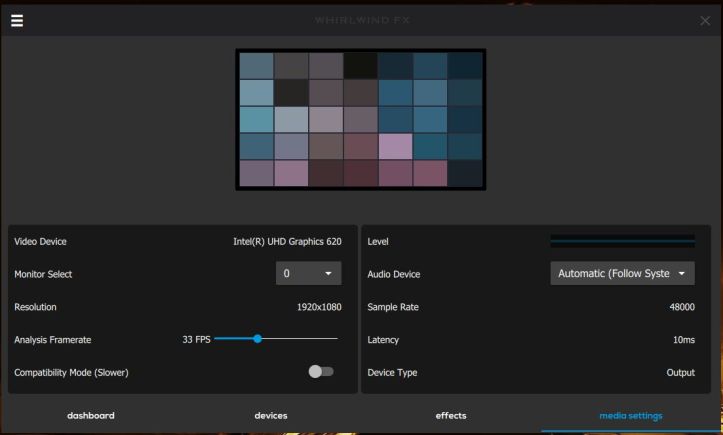Select the media settings tab

tap(631, 415)
